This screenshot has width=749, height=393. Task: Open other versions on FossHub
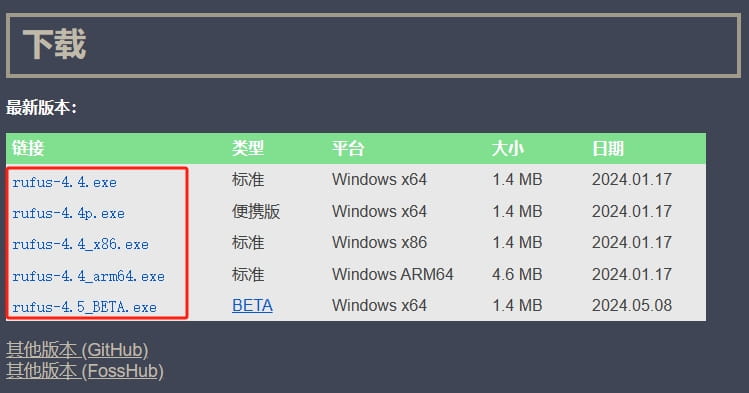(85, 371)
